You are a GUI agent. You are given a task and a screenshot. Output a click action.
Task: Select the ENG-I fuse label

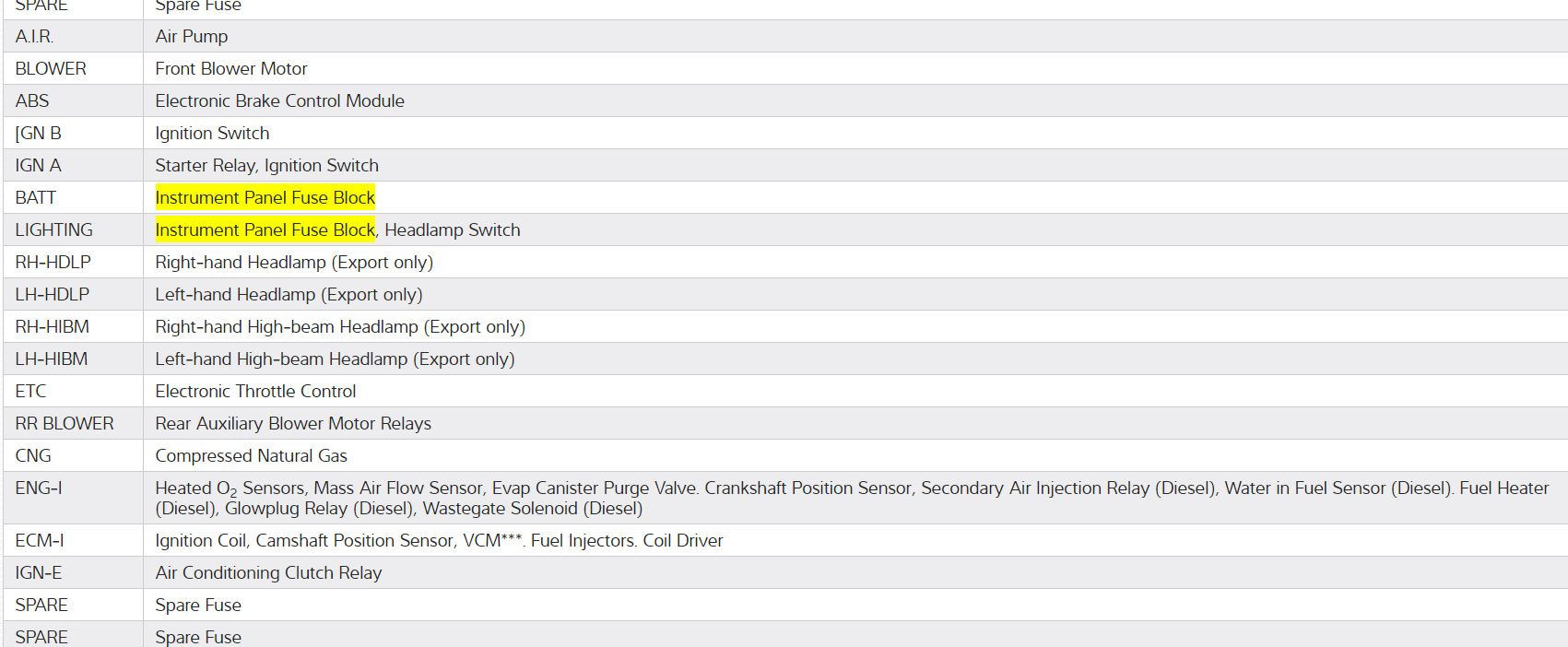(x=39, y=488)
